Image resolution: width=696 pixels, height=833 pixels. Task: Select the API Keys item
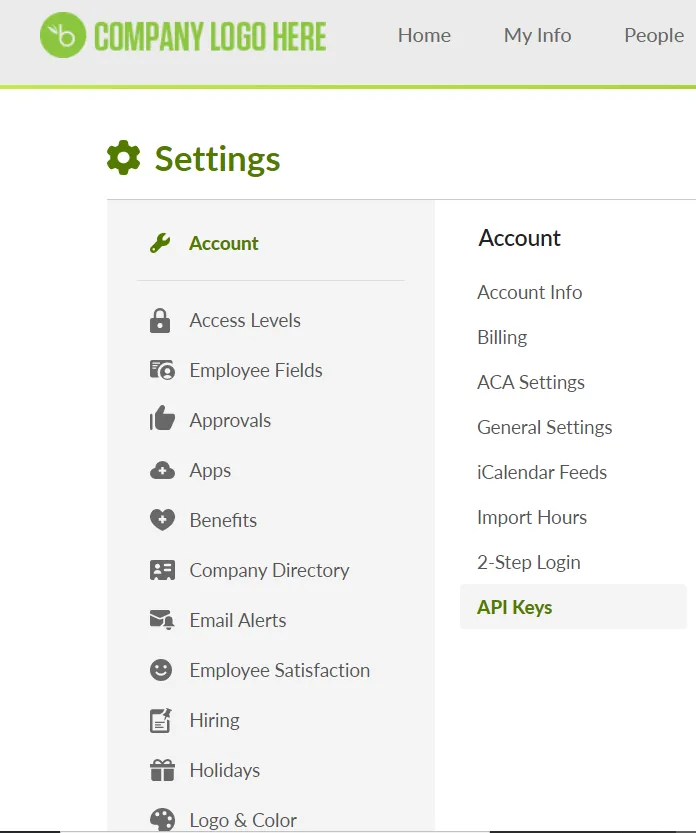pyautogui.click(x=573, y=607)
